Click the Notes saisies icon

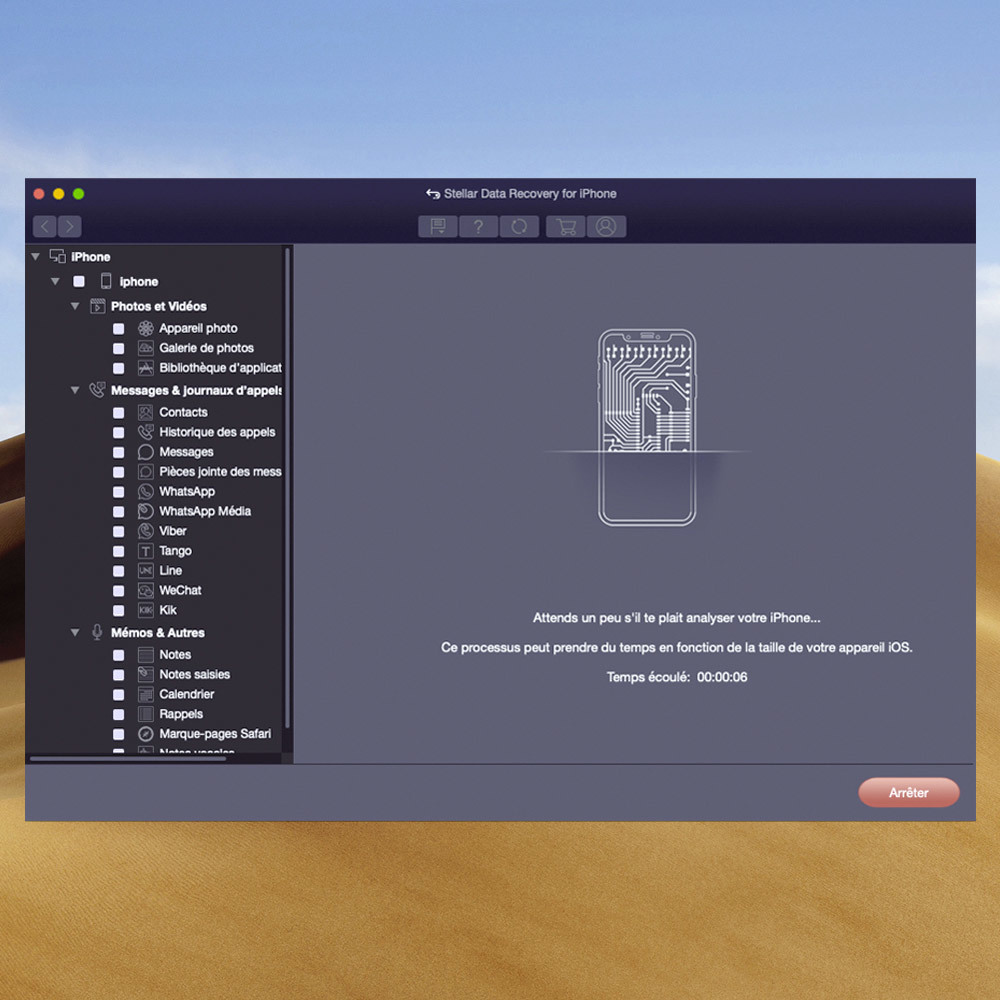click(146, 675)
